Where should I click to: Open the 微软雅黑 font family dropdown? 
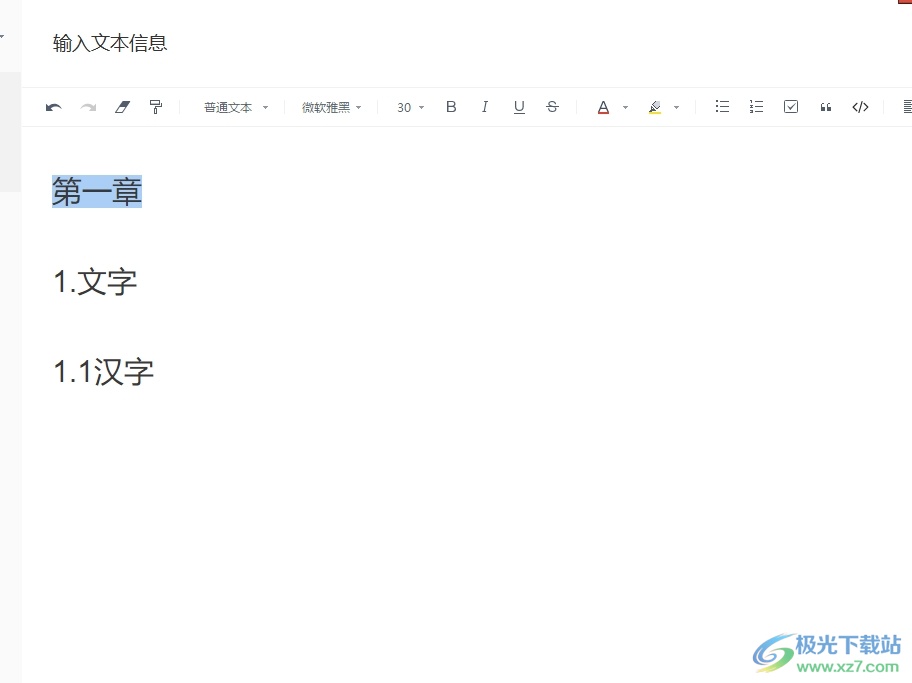click(332, 108)
